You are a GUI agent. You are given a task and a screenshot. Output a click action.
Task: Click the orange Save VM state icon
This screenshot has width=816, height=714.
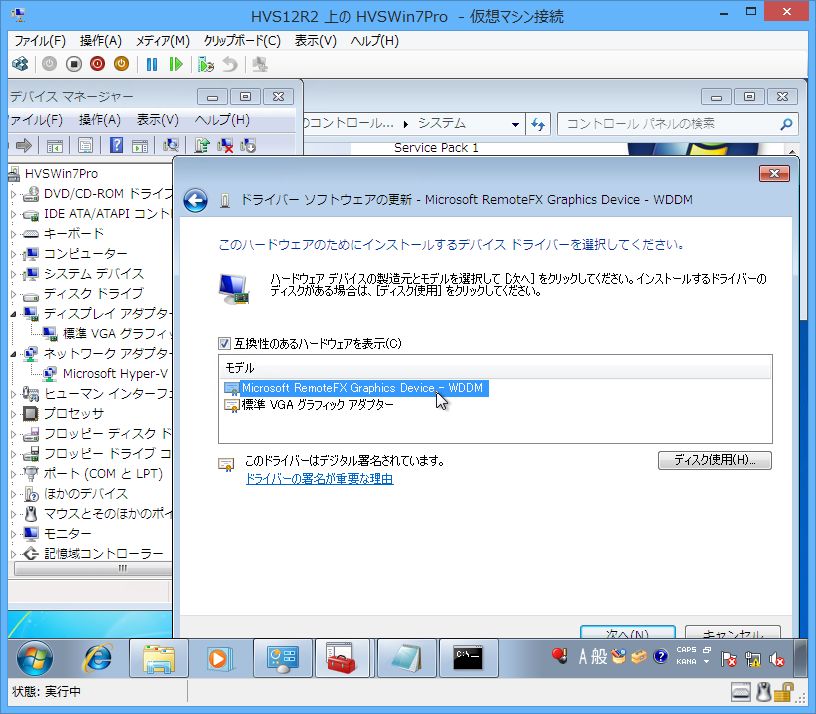pos(121,65)
